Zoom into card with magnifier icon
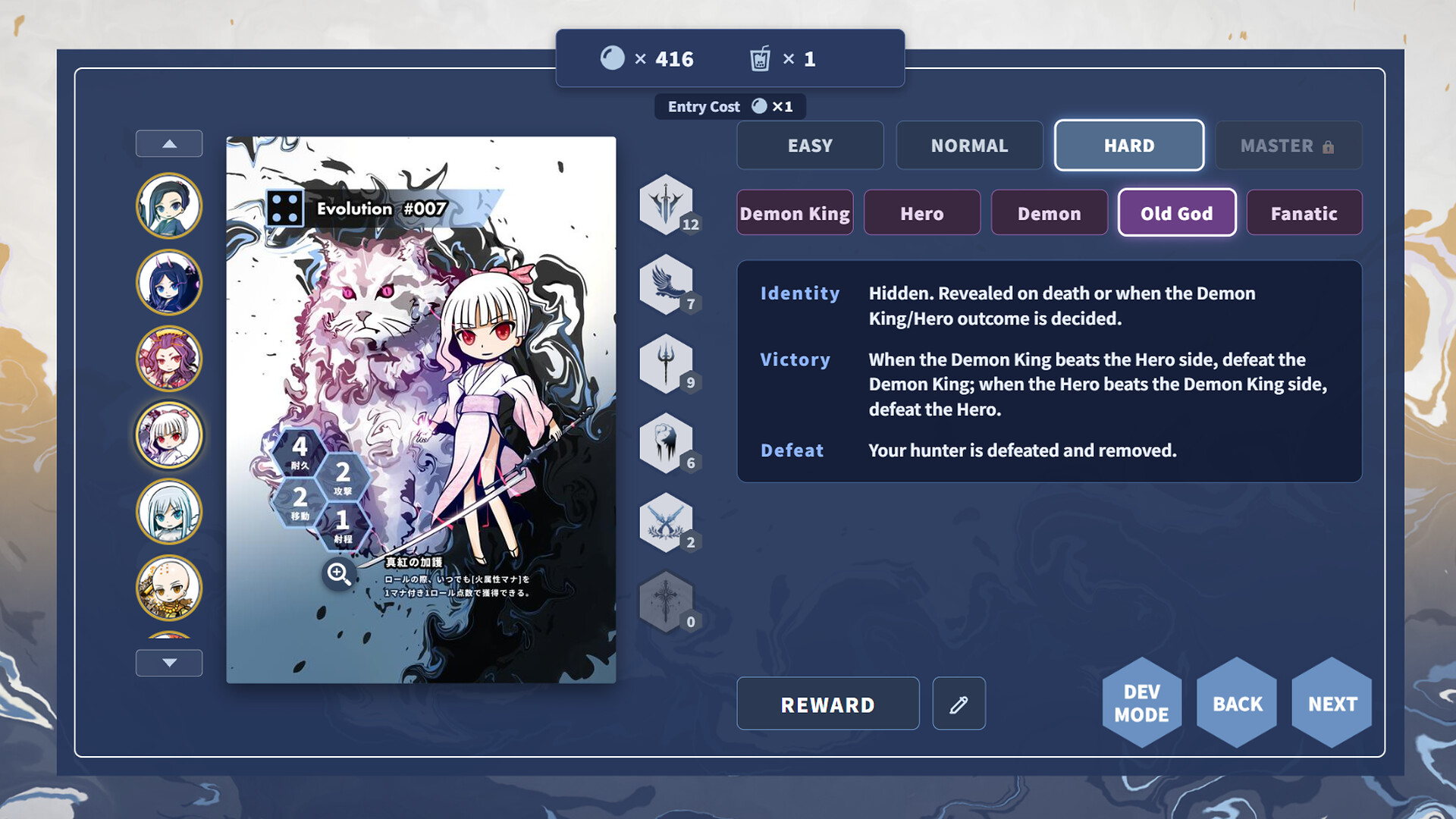 point(338,574)
